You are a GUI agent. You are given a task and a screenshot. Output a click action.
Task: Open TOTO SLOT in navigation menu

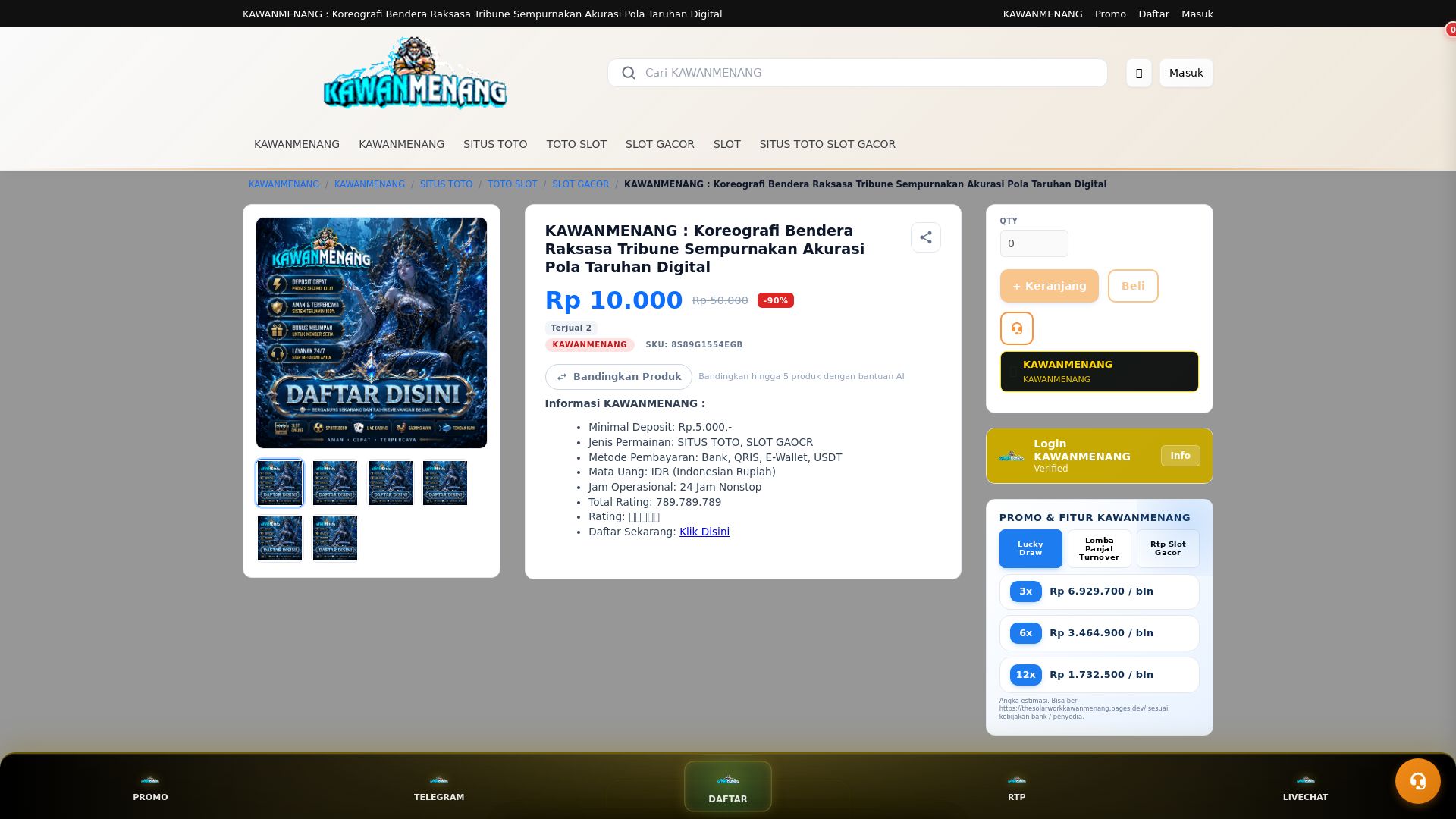click(576, 144)
